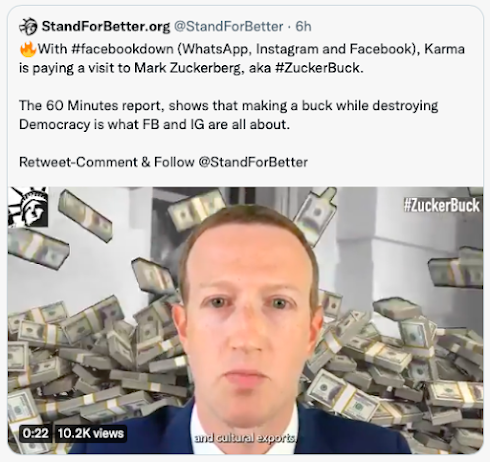
Task: Click the 'and cultural exports' subtitle
Action: [x=245, y=437]
